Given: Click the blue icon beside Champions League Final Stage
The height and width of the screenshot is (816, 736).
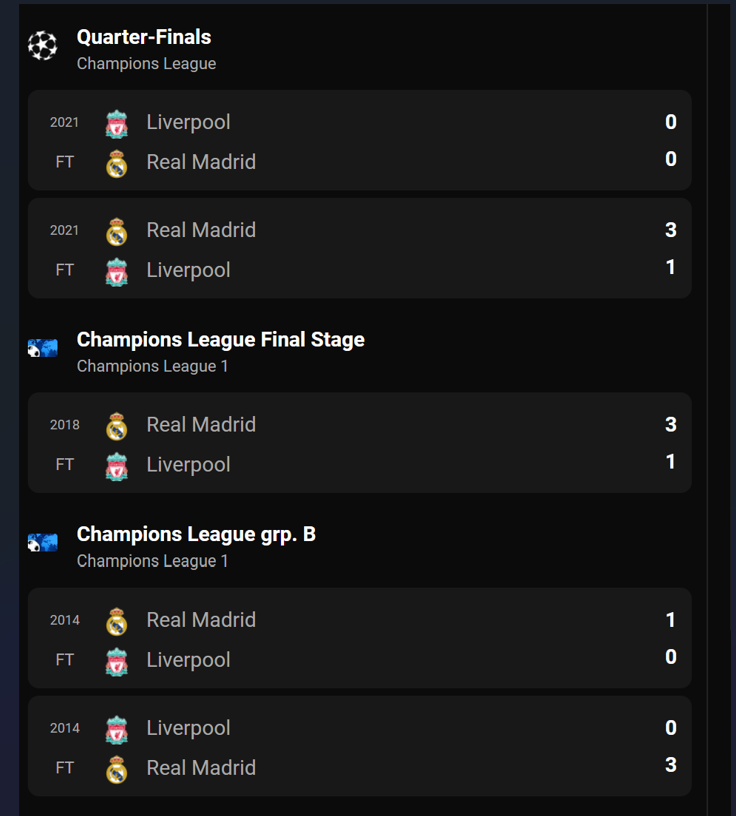Looking at the screenshot, I should tap(43, 348).
